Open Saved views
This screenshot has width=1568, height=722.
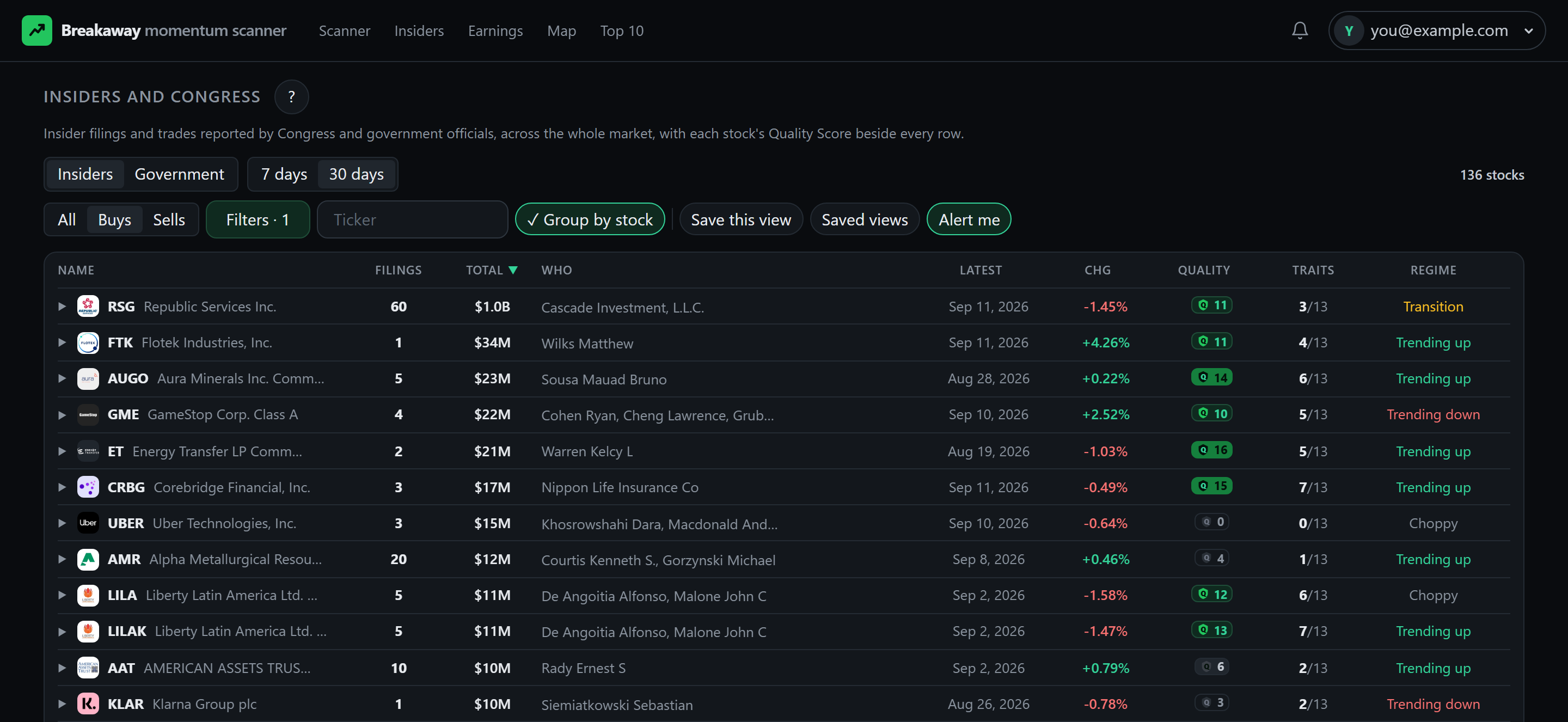pos(865,219)
